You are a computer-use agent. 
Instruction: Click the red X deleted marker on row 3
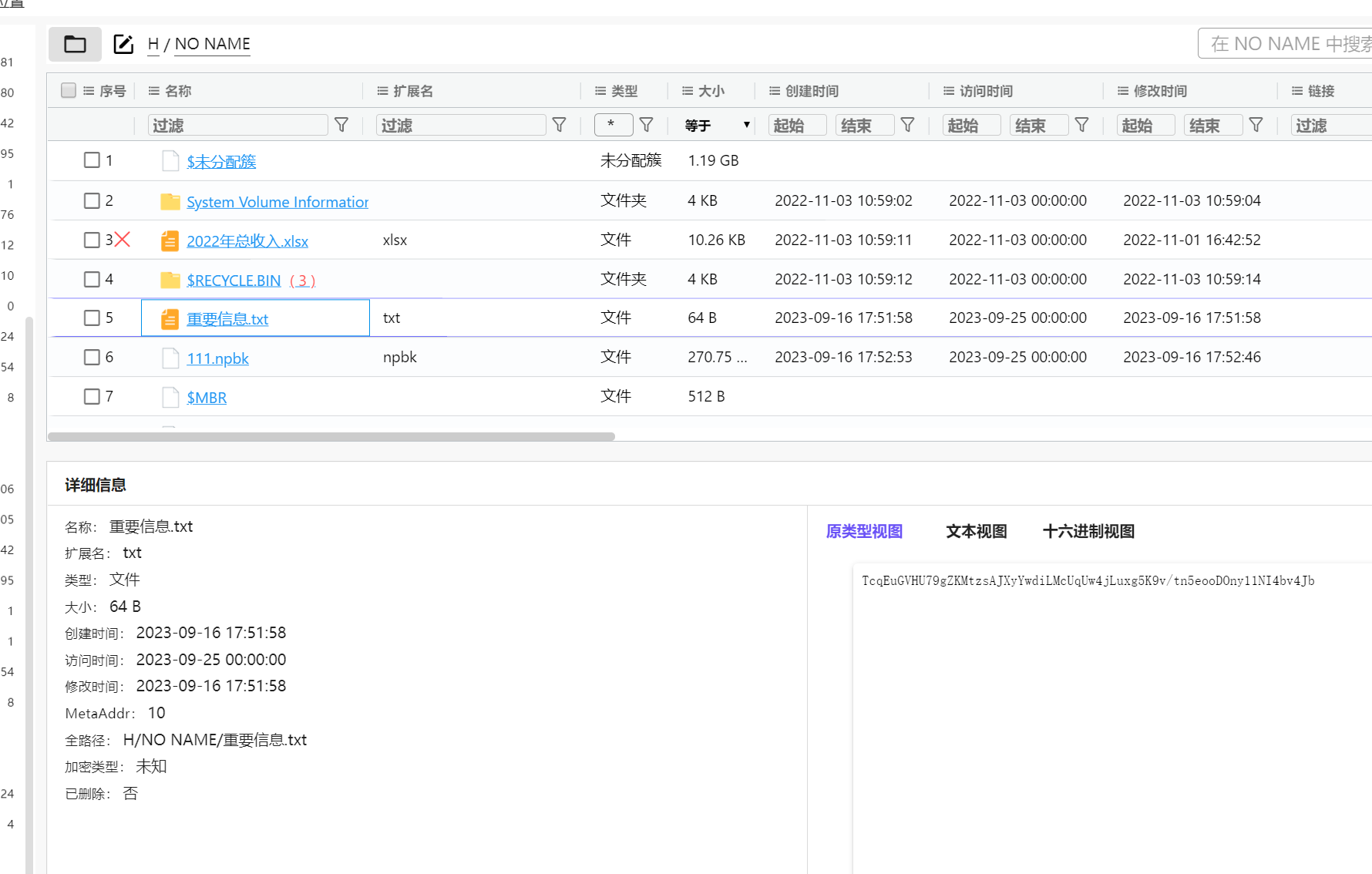point(122,240)
